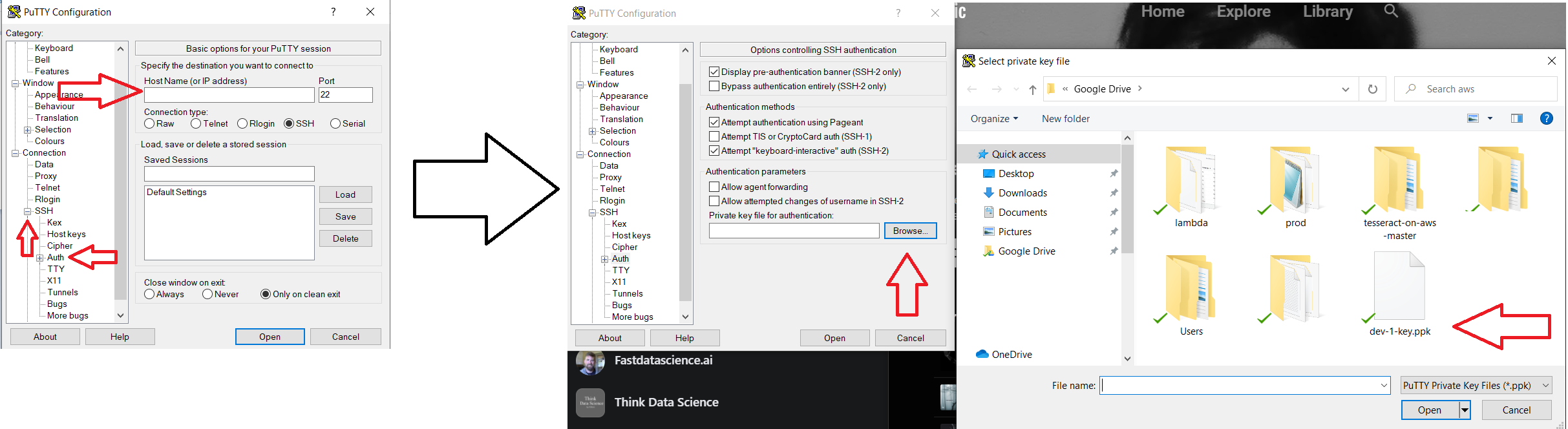Select Appearance in right PuTTY tree
The width and height of the screenshot is (1568, 429).
[624, 96]
